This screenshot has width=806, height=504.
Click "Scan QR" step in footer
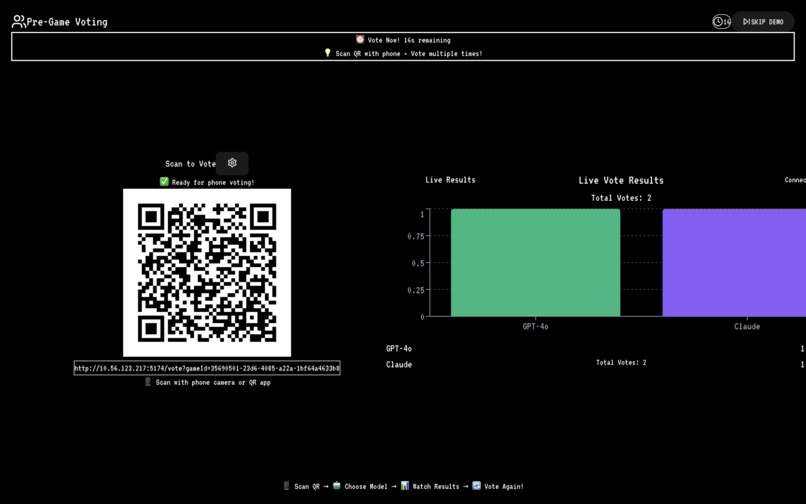pos(307,487)
